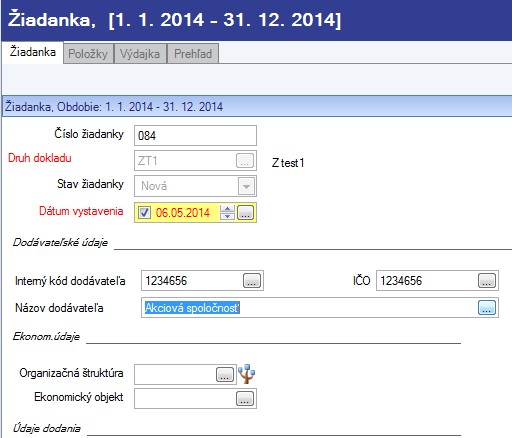Switch to the Položky tab

[88, 53]
